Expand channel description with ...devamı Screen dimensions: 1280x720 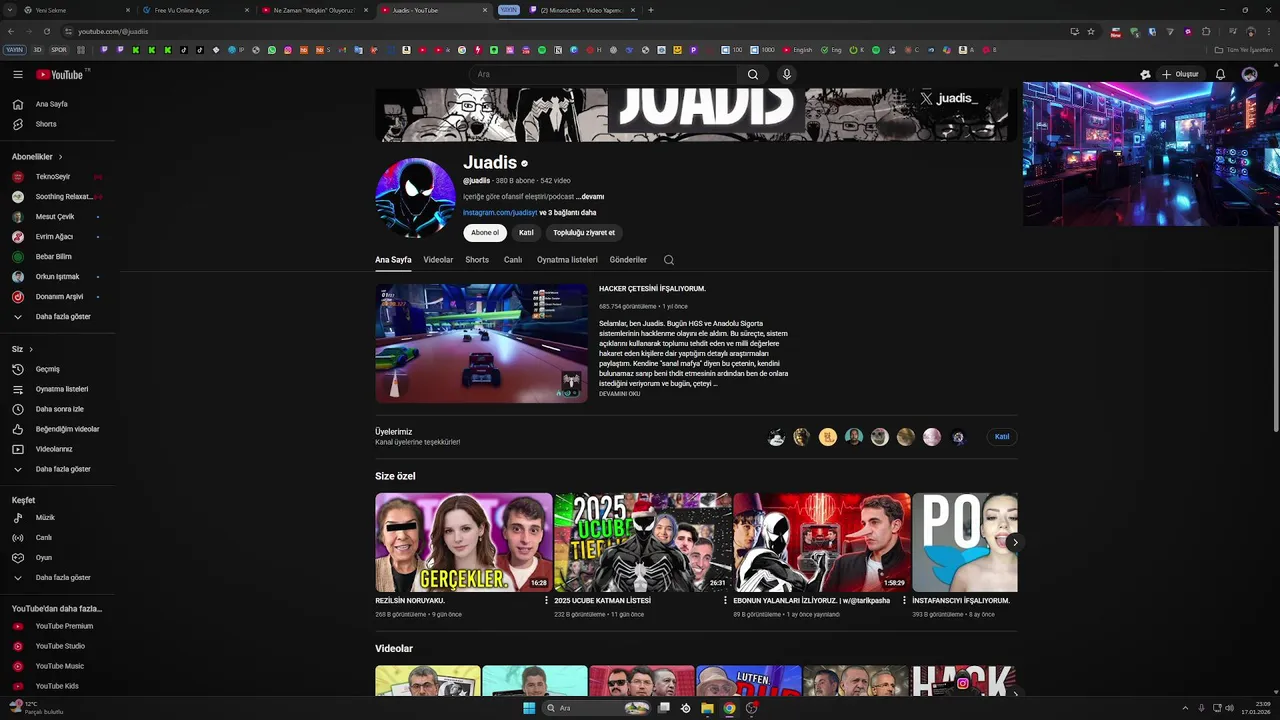pyautogui.click(x=590, y=197)
